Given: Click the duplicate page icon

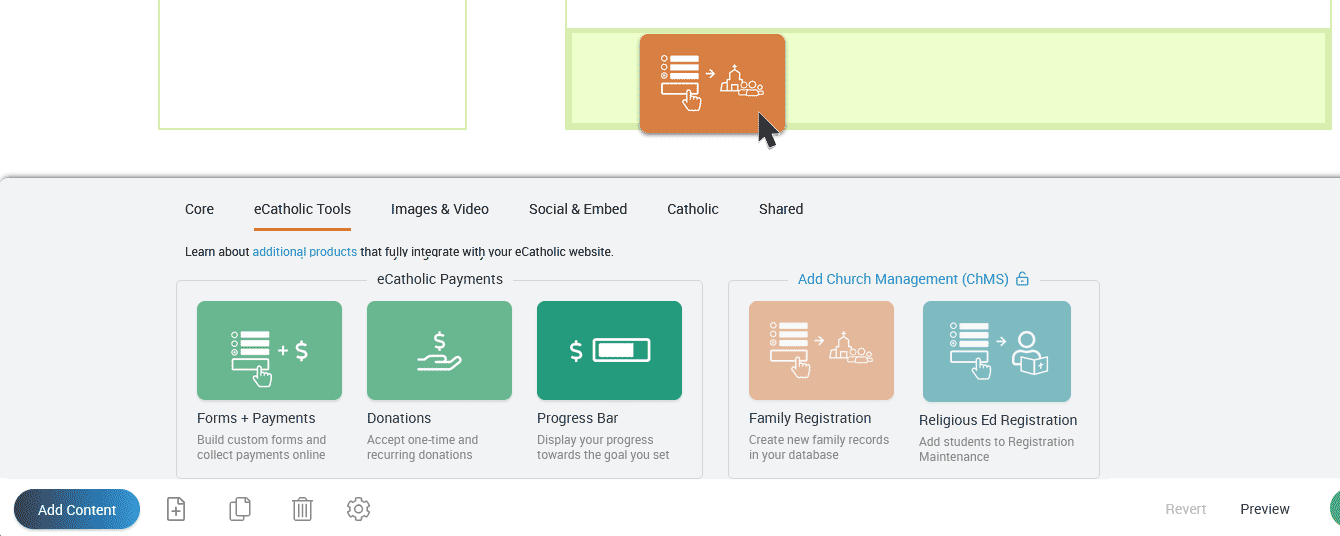Looking at the screenshot, I should coord(240,509).
